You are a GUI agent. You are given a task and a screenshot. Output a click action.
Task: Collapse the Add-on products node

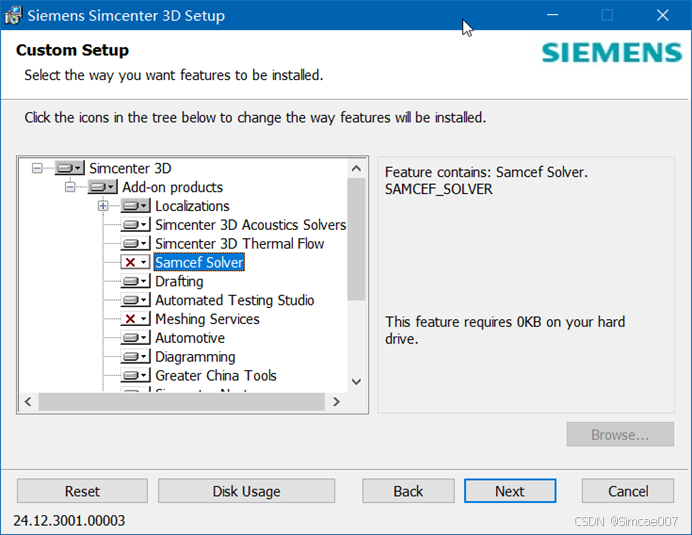click(70, 187)
